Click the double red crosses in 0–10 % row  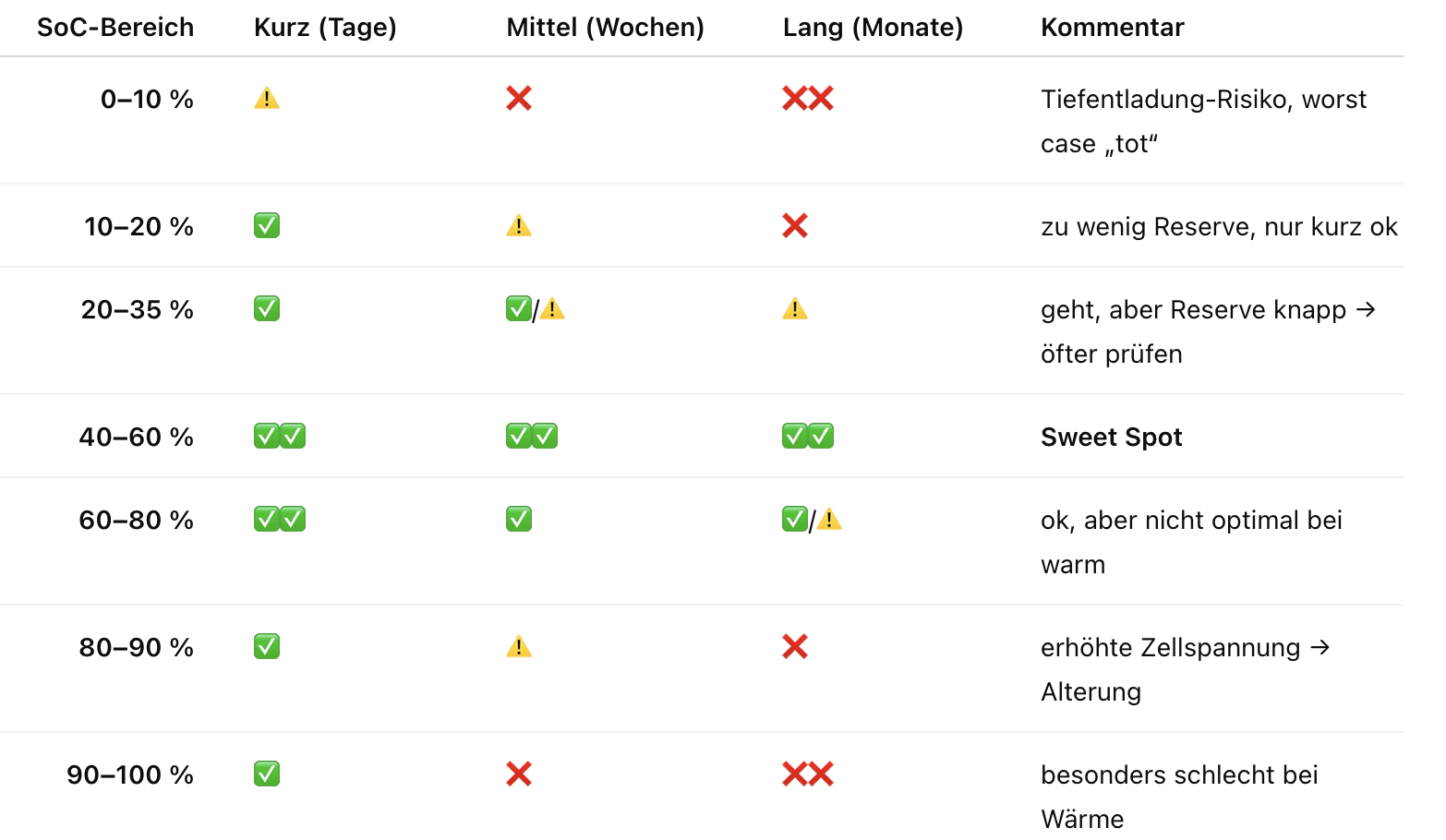[x=808, y=98]
